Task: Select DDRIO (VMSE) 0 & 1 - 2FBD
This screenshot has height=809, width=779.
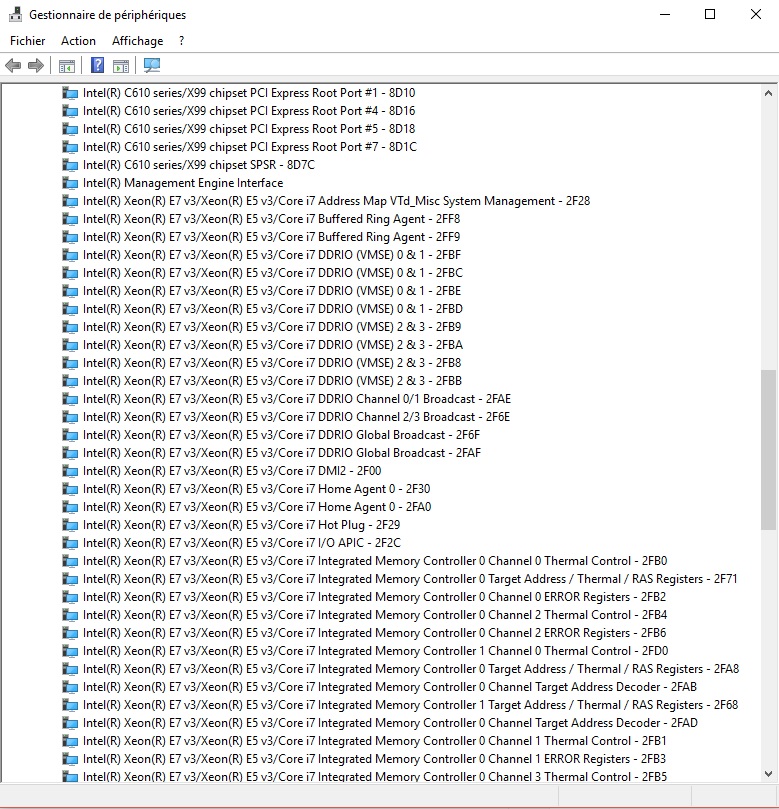Action: pyautogui.click(x=272, y=309)
